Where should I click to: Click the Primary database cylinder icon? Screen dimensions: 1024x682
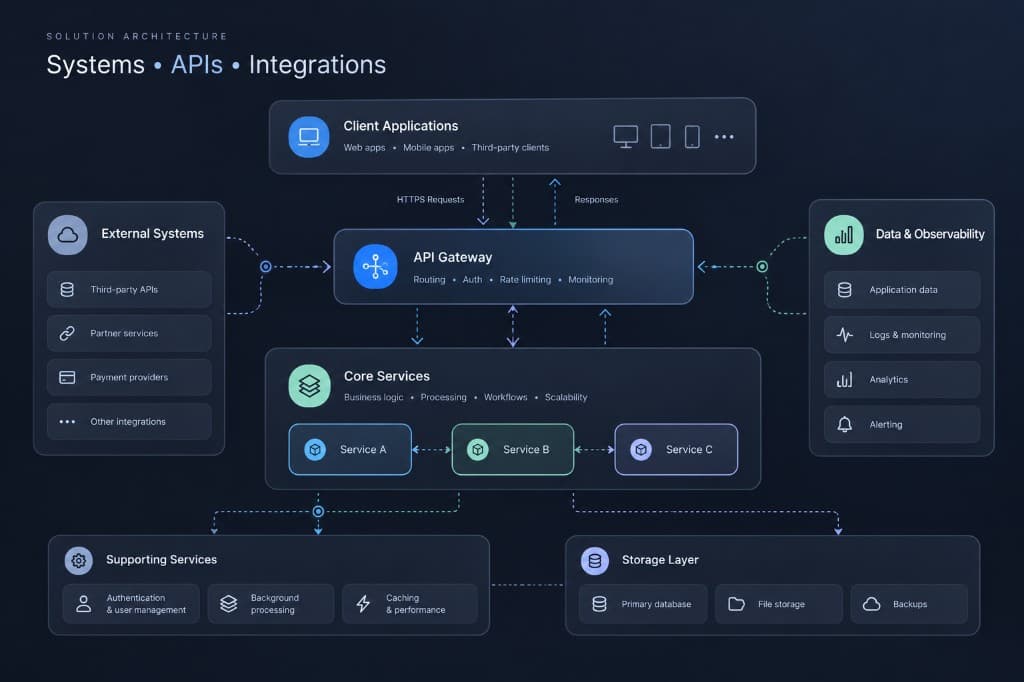tap(599, 604)
